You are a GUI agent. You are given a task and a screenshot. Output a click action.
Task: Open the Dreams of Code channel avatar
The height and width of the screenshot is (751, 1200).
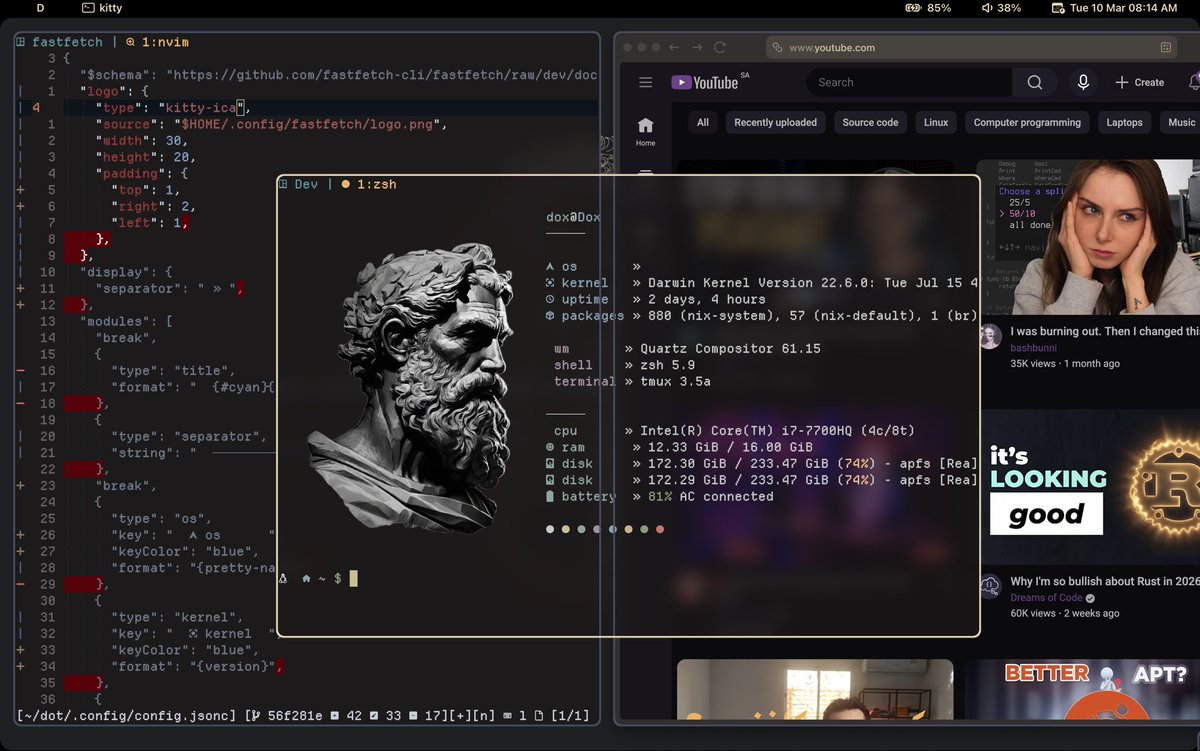point(990,587)
